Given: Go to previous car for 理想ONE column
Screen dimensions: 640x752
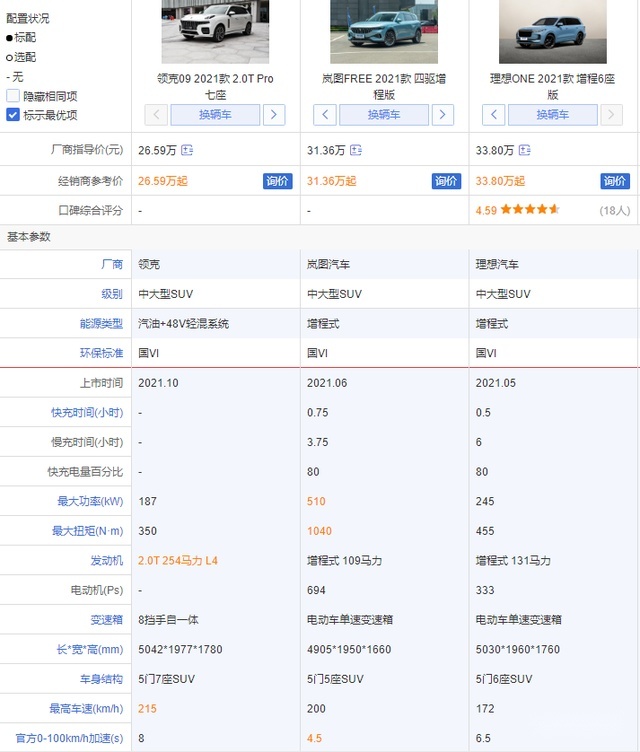Looking at the screenshot, I should (494, 115).
